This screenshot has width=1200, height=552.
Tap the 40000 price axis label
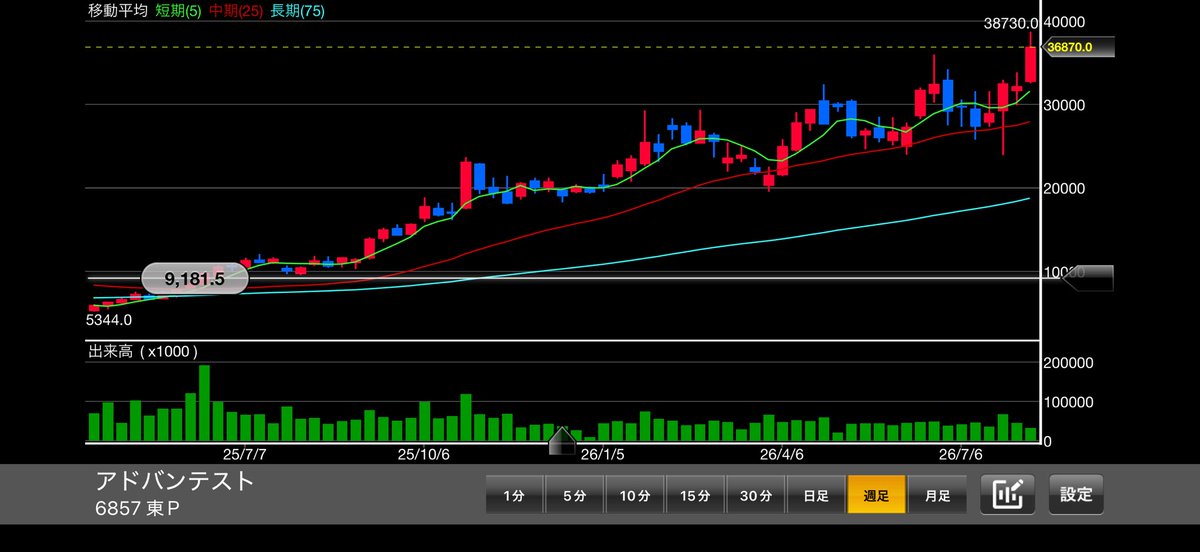(1066, 22)
